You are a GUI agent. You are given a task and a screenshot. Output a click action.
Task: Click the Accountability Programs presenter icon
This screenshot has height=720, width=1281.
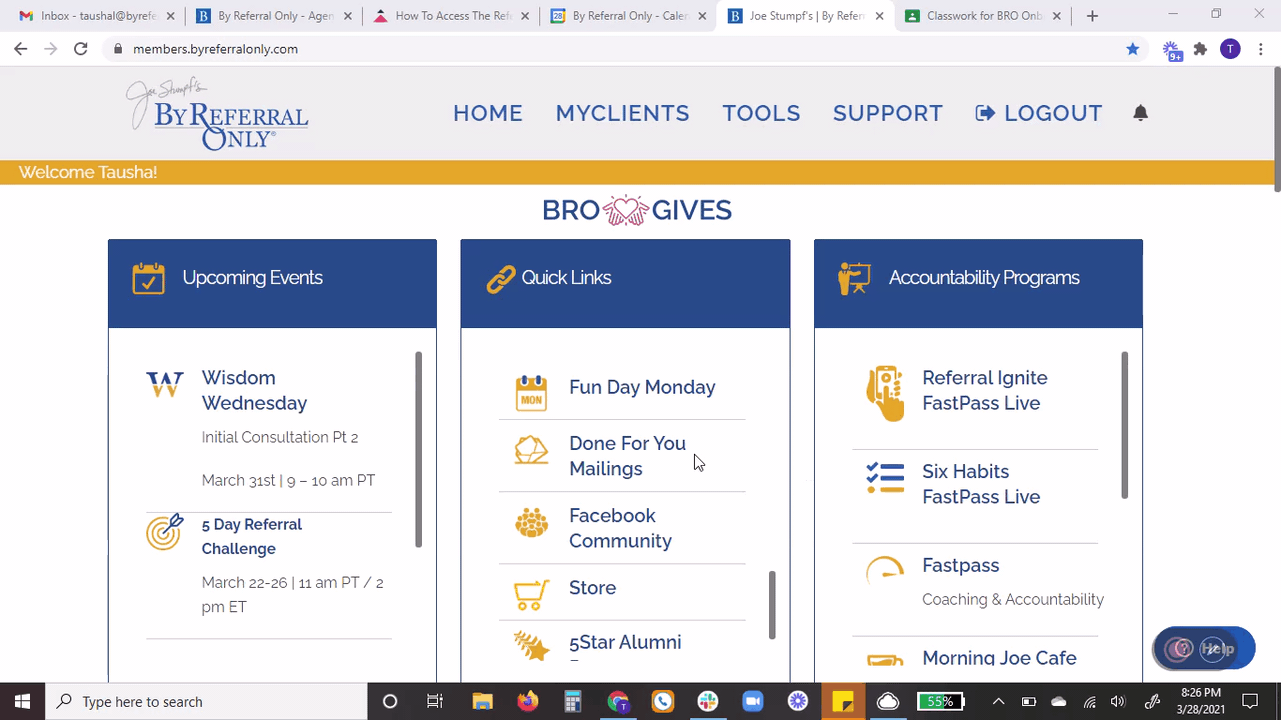(x=854, y=278)
